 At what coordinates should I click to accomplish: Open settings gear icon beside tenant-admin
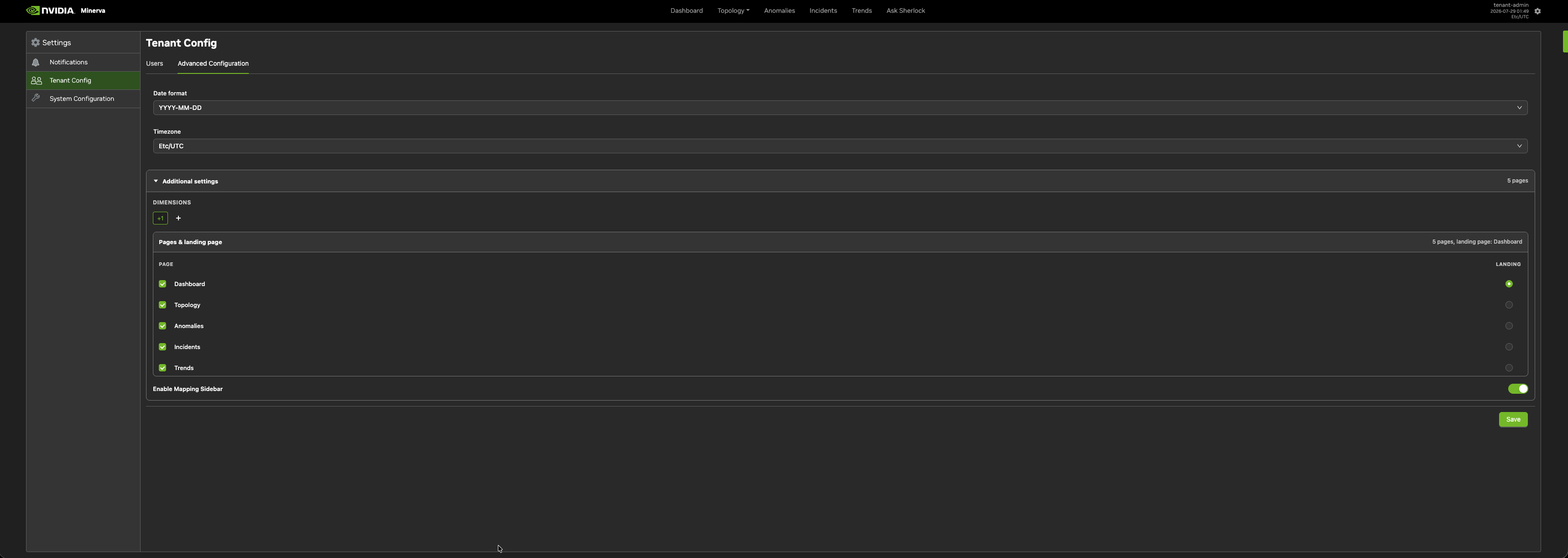tap(1537, 11)
